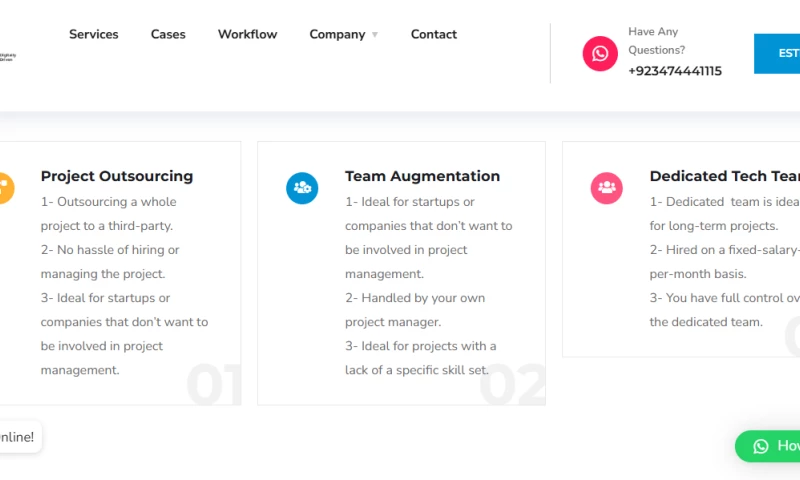This screenshot has width=800, height=480.
Task: Open the Services menu item
Action: click(93, 34)
